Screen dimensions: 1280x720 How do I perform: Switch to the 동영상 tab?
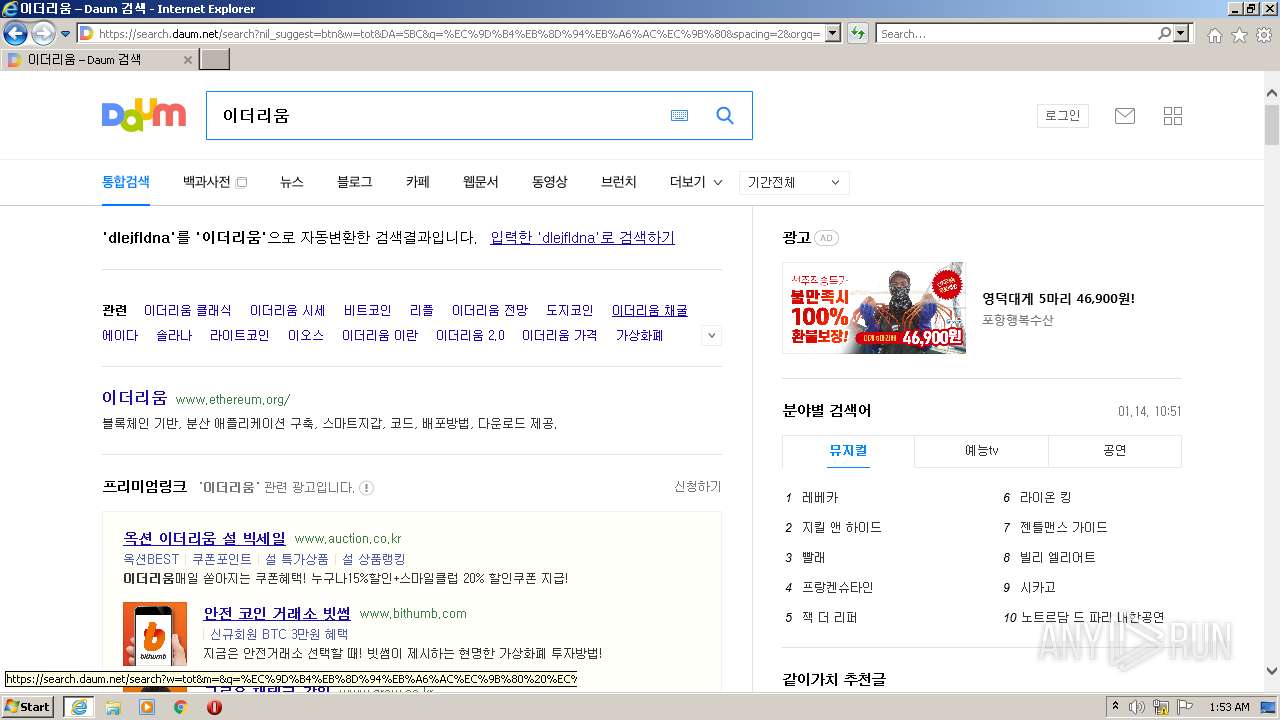tap(550, 182)
